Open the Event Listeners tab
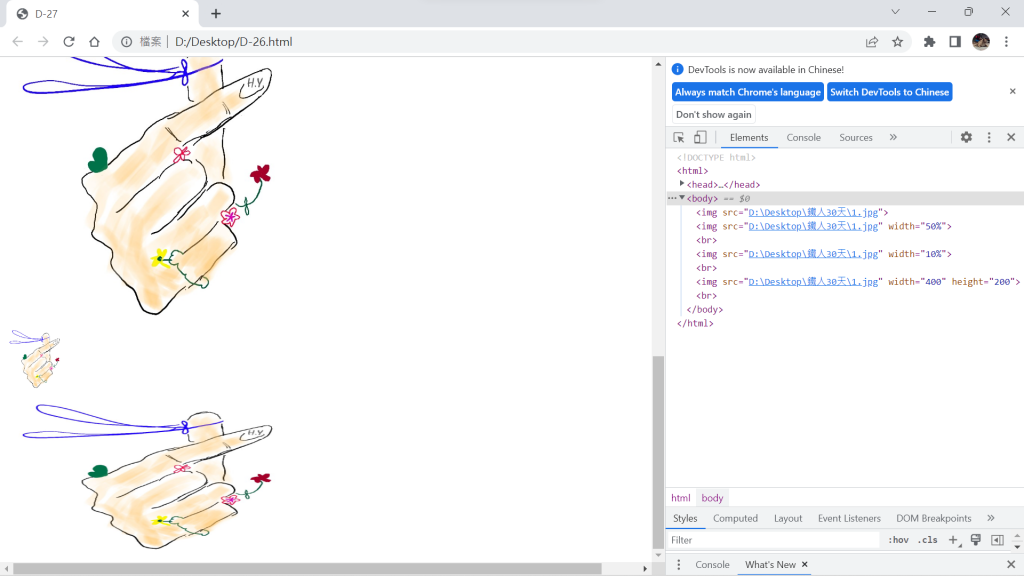The image size is (1024, 576). (x=849, y=518)
